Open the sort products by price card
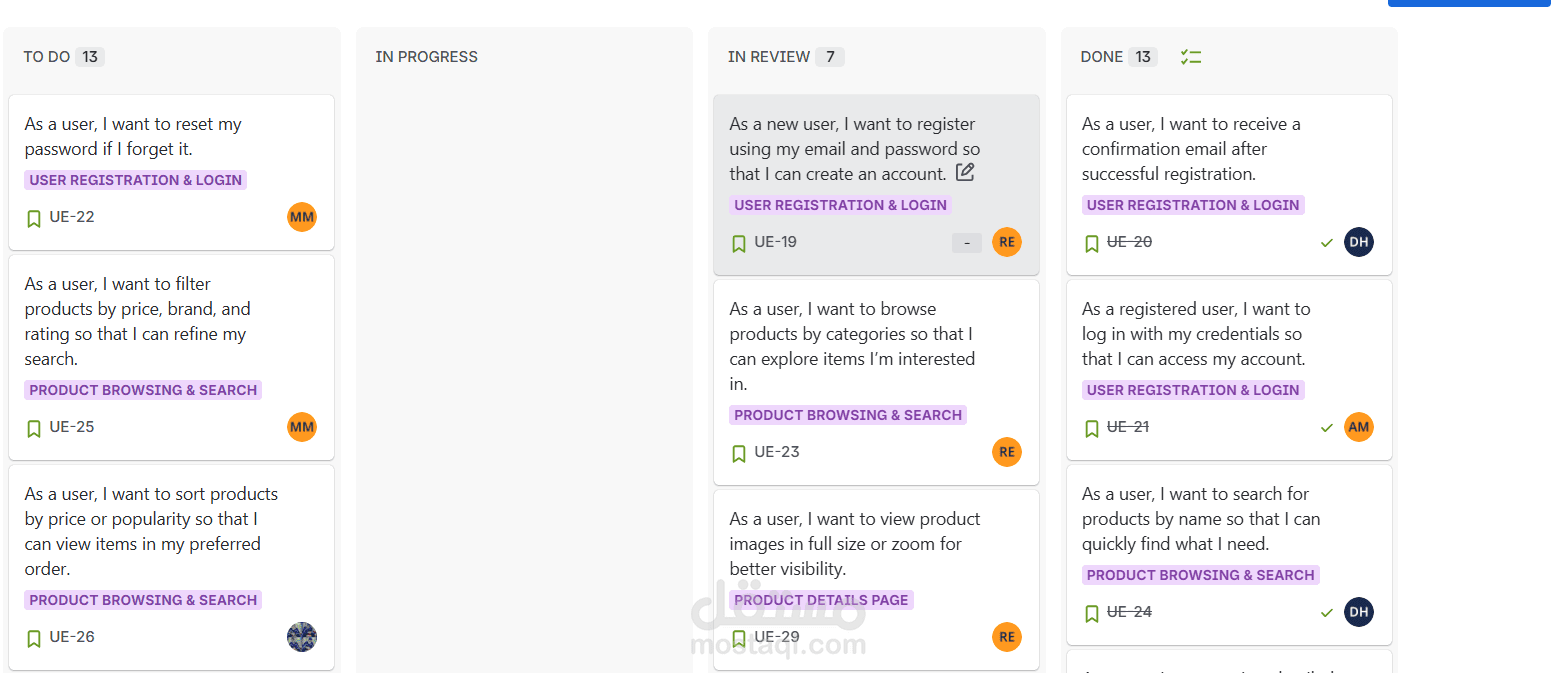This screenshot has width=1557, height=673. point(151,531)
